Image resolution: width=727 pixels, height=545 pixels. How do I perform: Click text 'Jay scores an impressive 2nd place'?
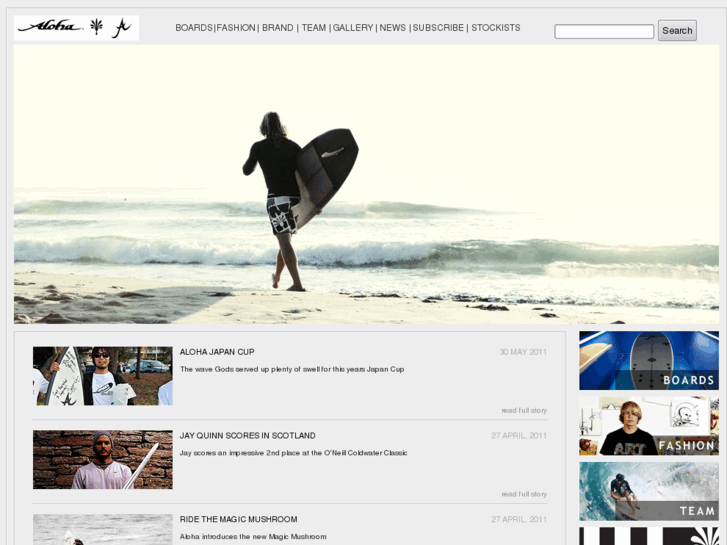[293, 453]
